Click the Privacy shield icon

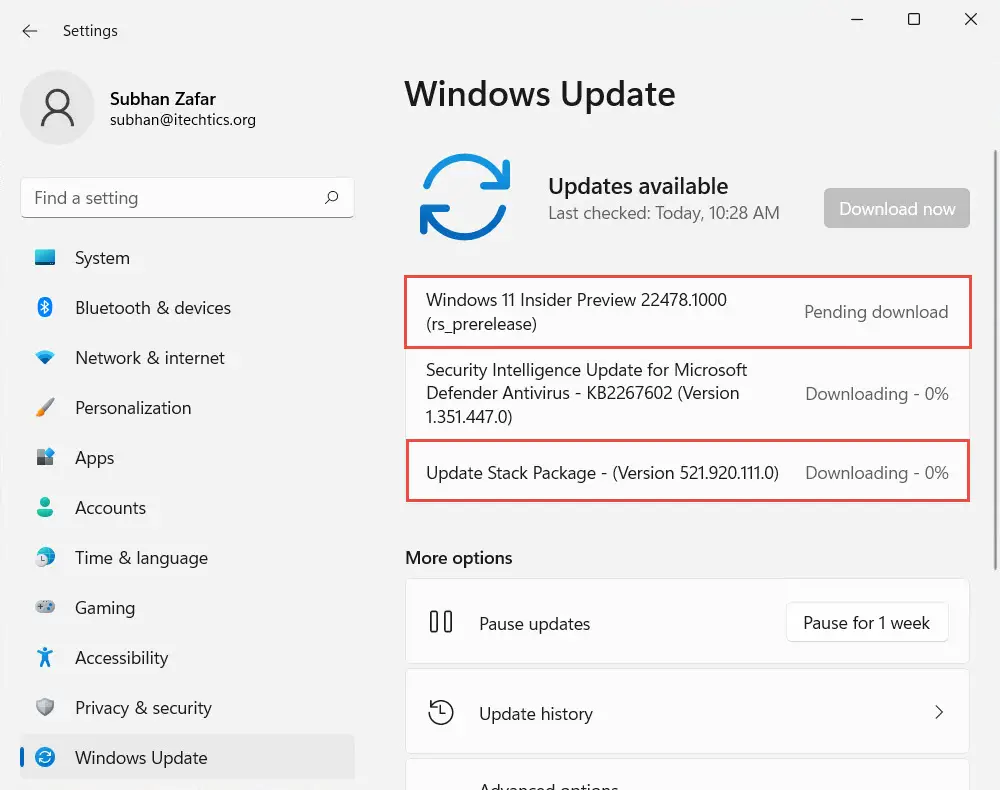click(x=45, y=707)
